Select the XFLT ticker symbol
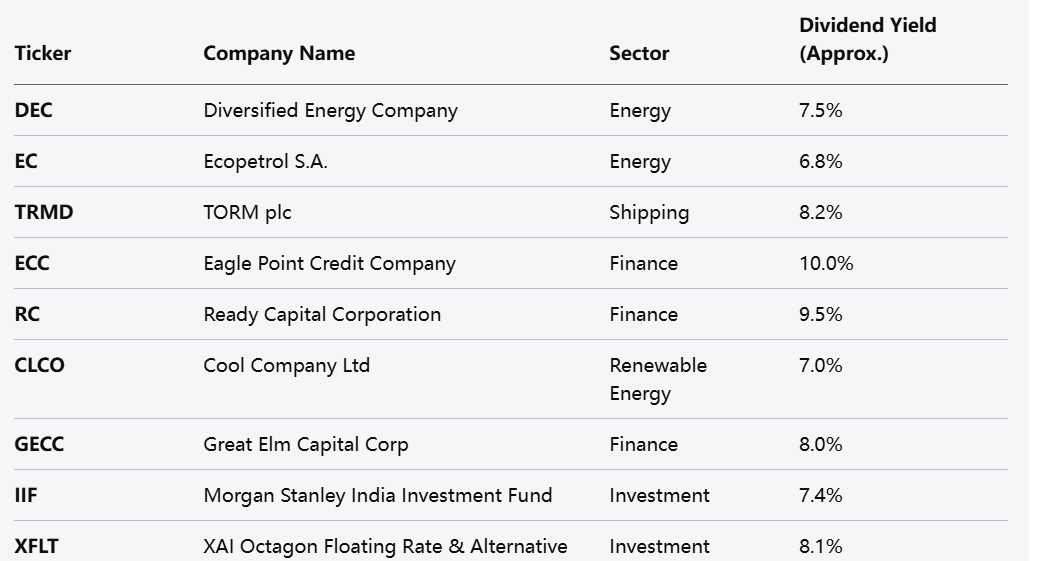The height and width of the screenshot is (561, 1037). tap(36, 547)
